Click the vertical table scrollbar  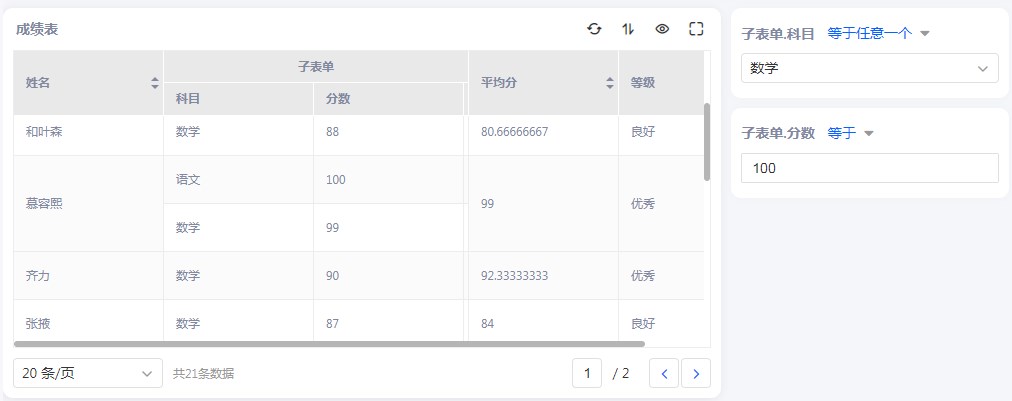coord(707,140)
